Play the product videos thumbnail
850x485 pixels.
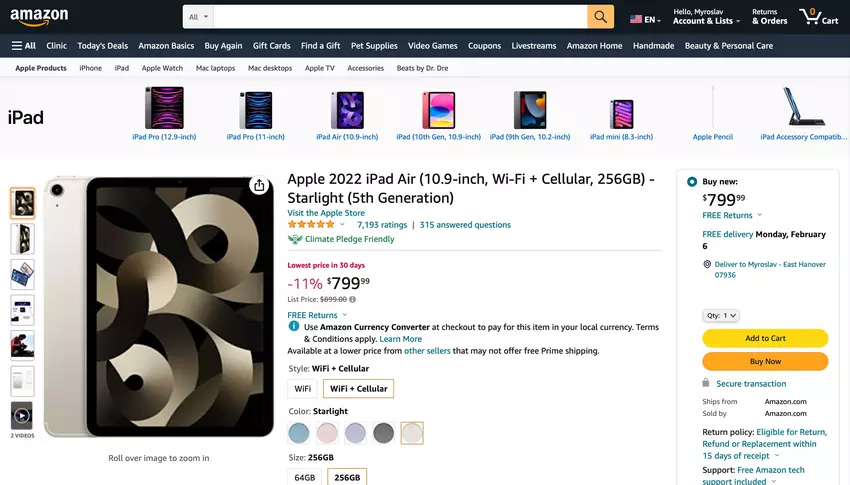point(22,415)
